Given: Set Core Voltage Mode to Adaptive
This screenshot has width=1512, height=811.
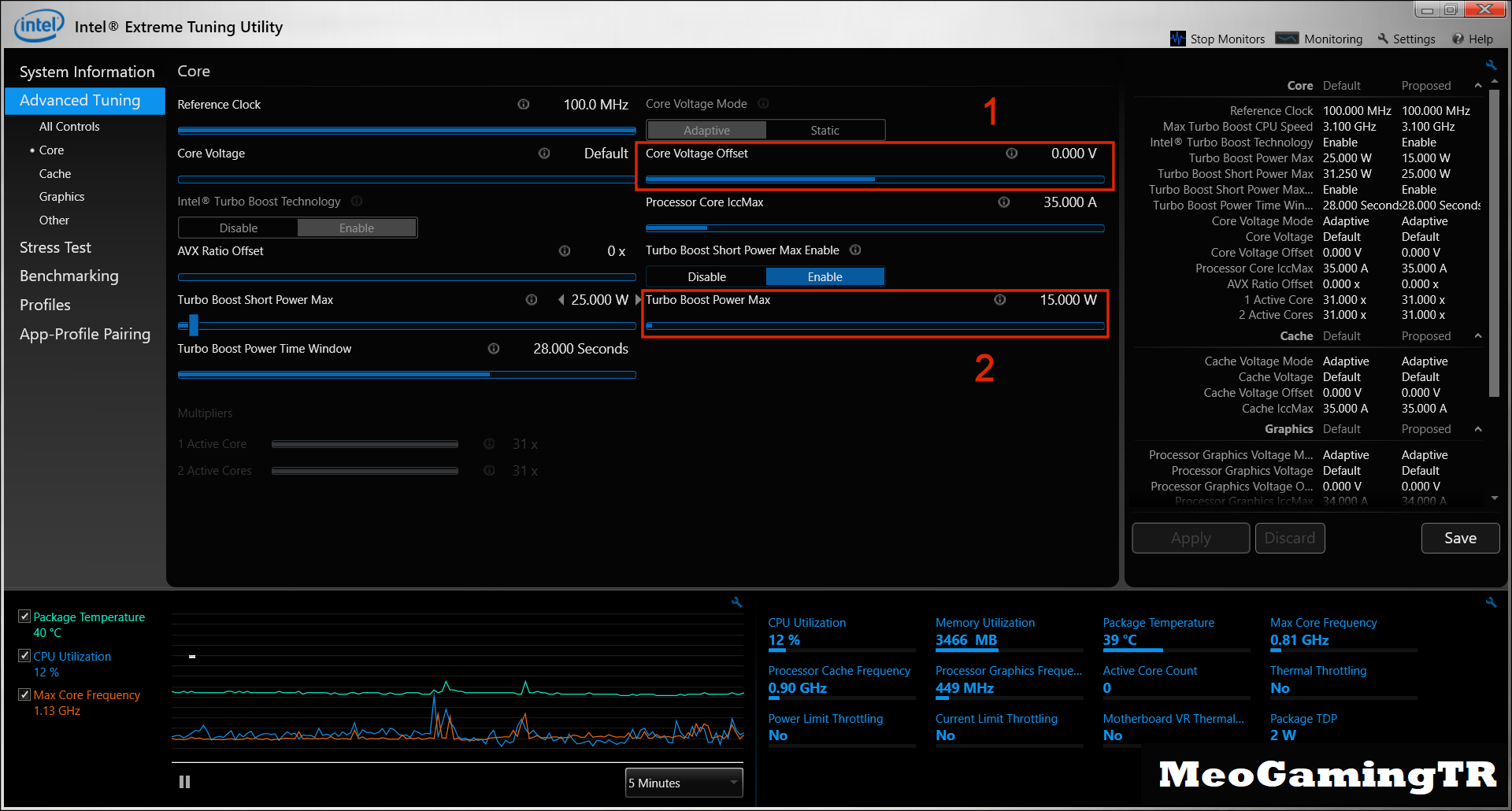Looking at the screenshot, I should point(706,130).
